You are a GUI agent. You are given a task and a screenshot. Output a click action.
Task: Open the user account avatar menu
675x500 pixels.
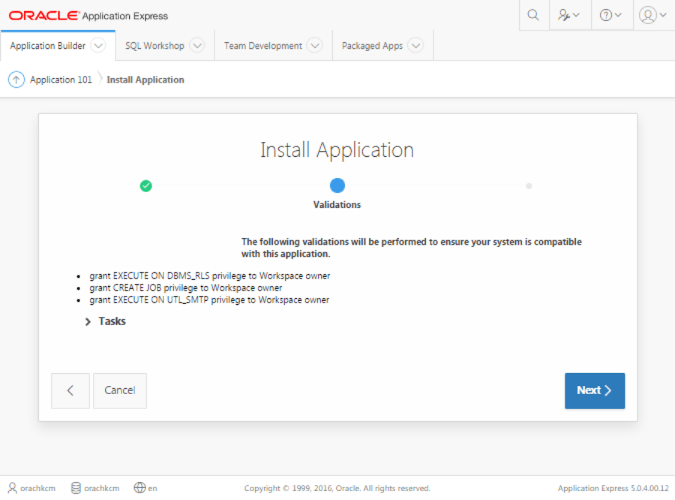tap(653, 15)
